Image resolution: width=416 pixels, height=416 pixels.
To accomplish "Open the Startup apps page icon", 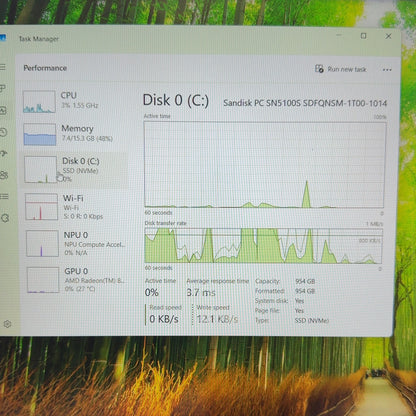I will click(4, 153).
